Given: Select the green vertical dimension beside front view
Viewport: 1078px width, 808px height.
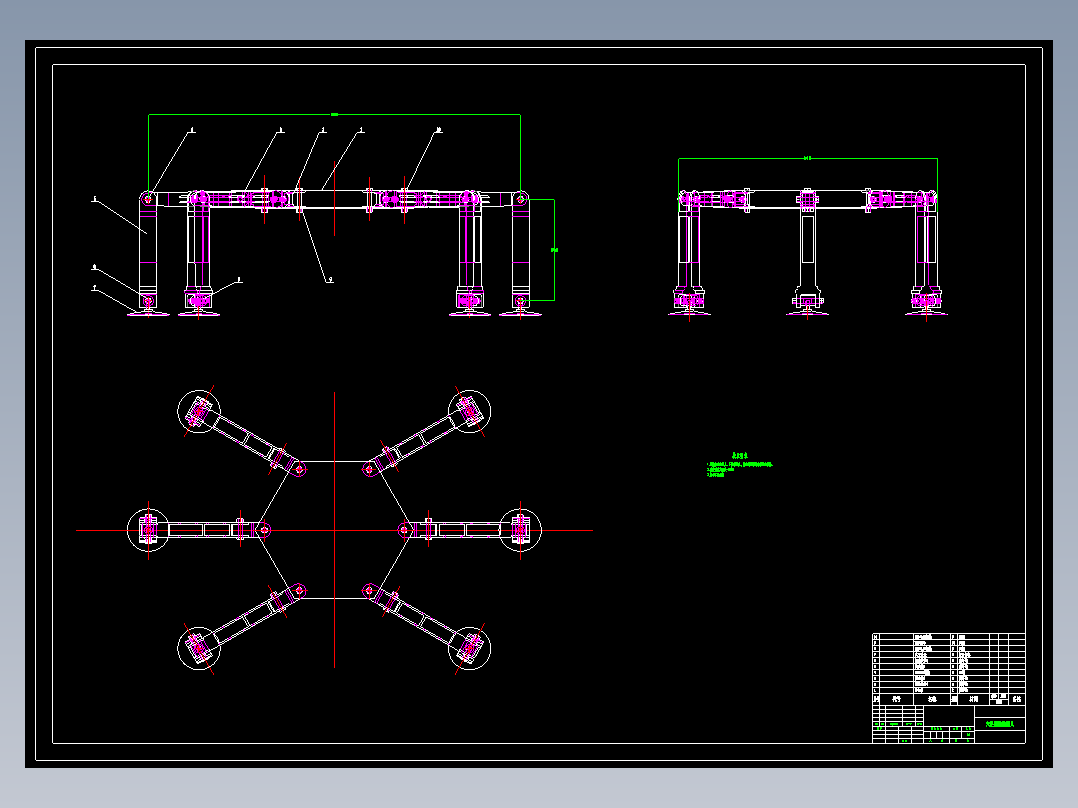Looking at the screenshot, I should (x=554, y=250).
